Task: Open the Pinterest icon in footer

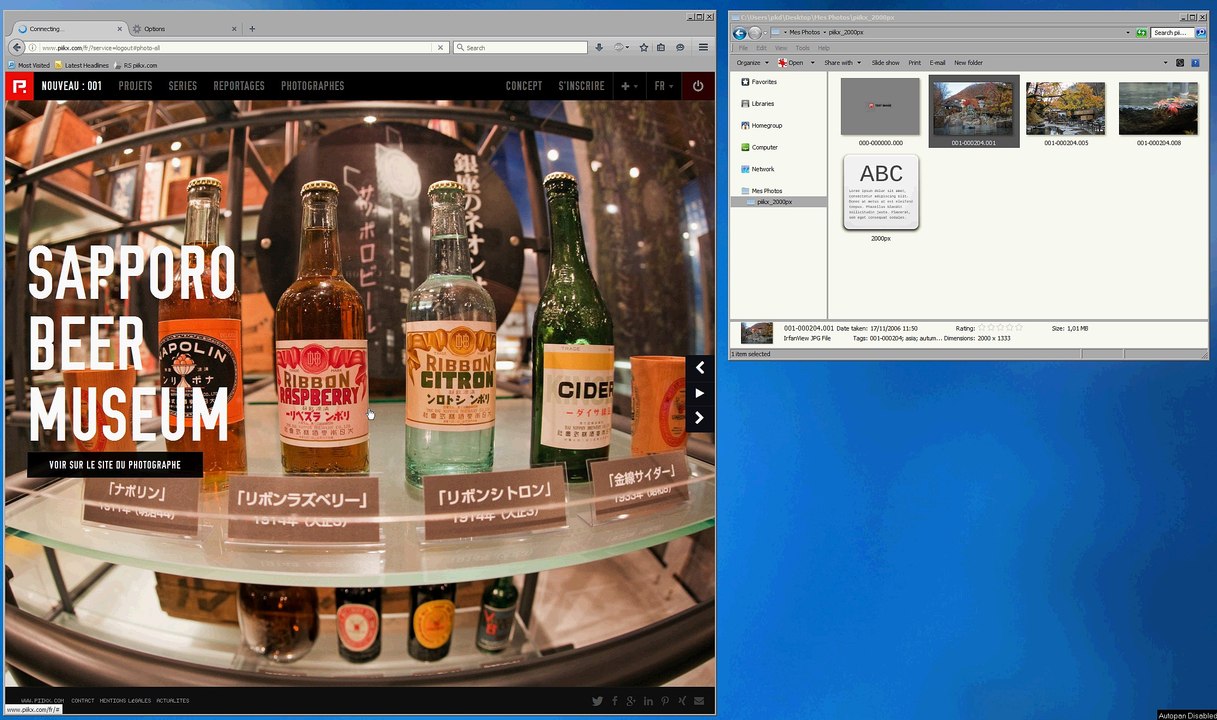Action: pyautogui.click(x=665, y=701)
